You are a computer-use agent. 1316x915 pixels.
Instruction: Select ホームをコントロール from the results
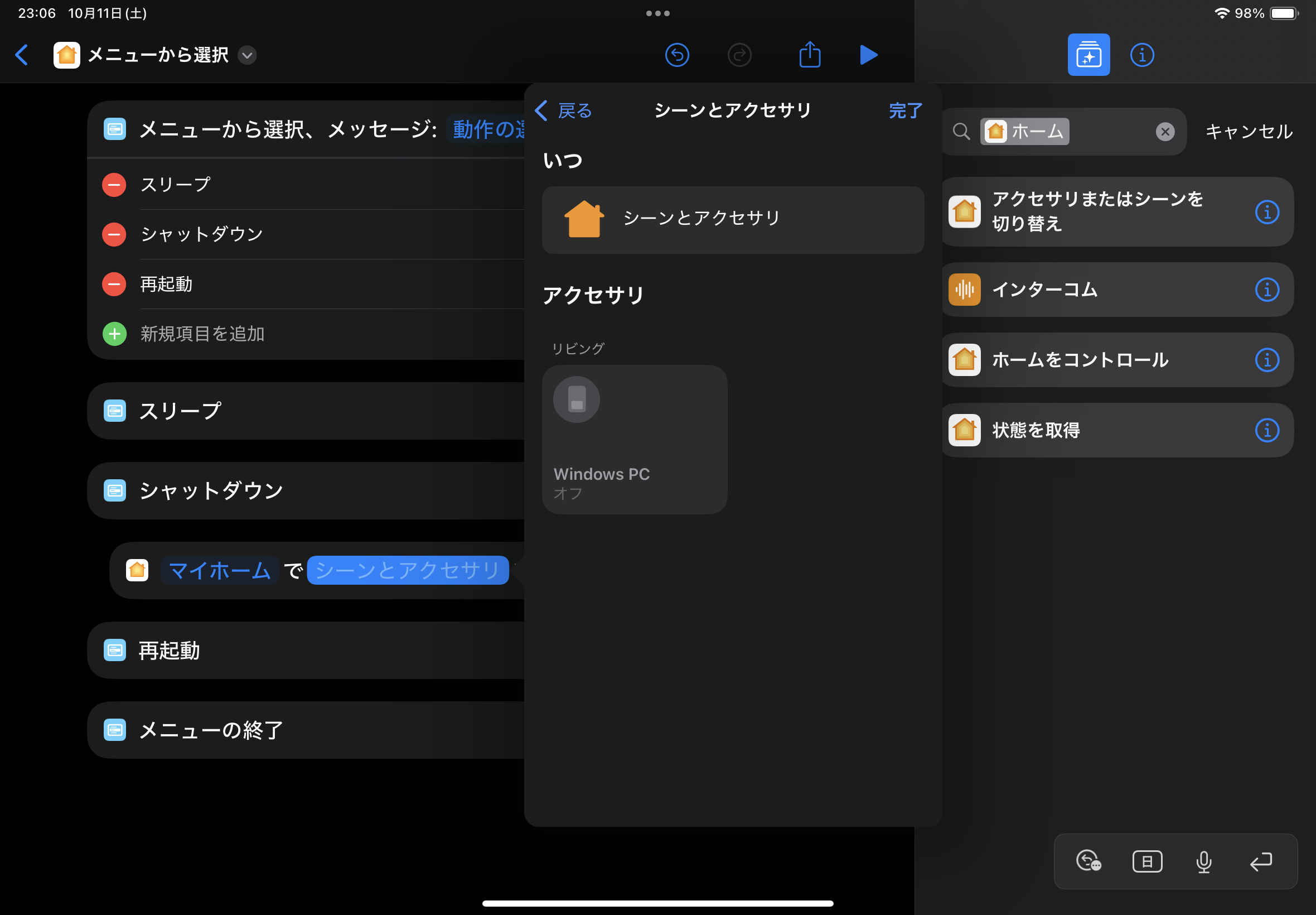coord(1080,360)
